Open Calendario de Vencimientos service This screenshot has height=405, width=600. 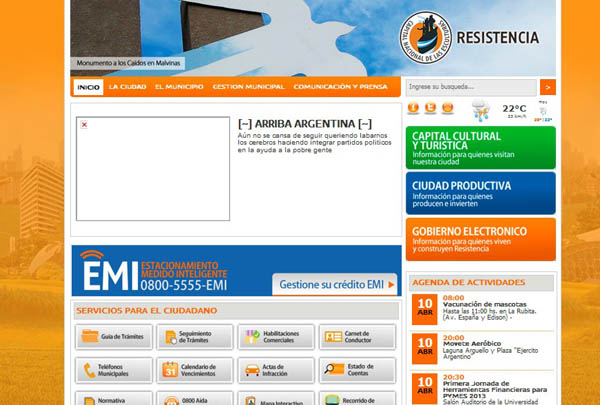(x=195, y=370)
